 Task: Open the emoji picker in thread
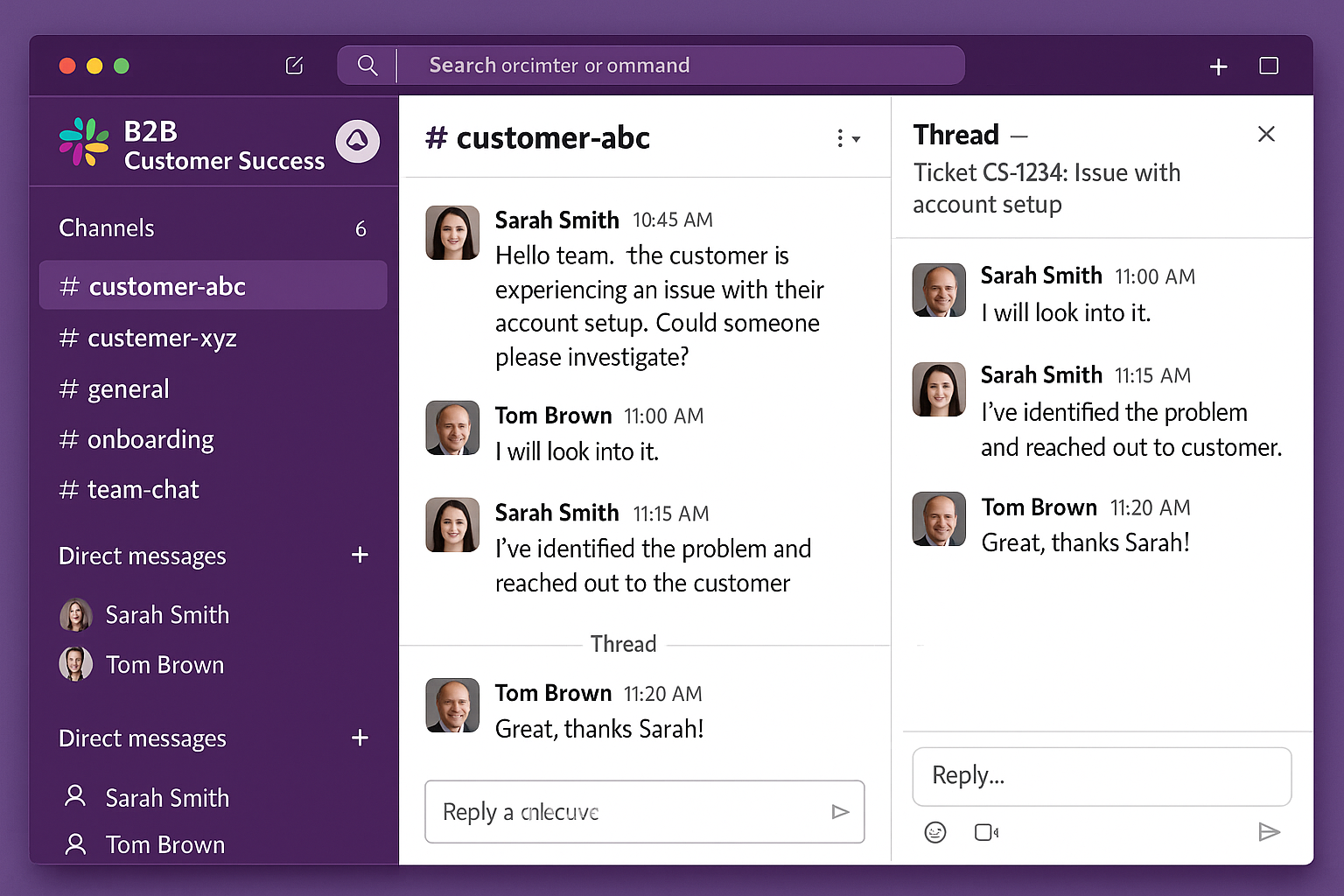tap(935, 832)
